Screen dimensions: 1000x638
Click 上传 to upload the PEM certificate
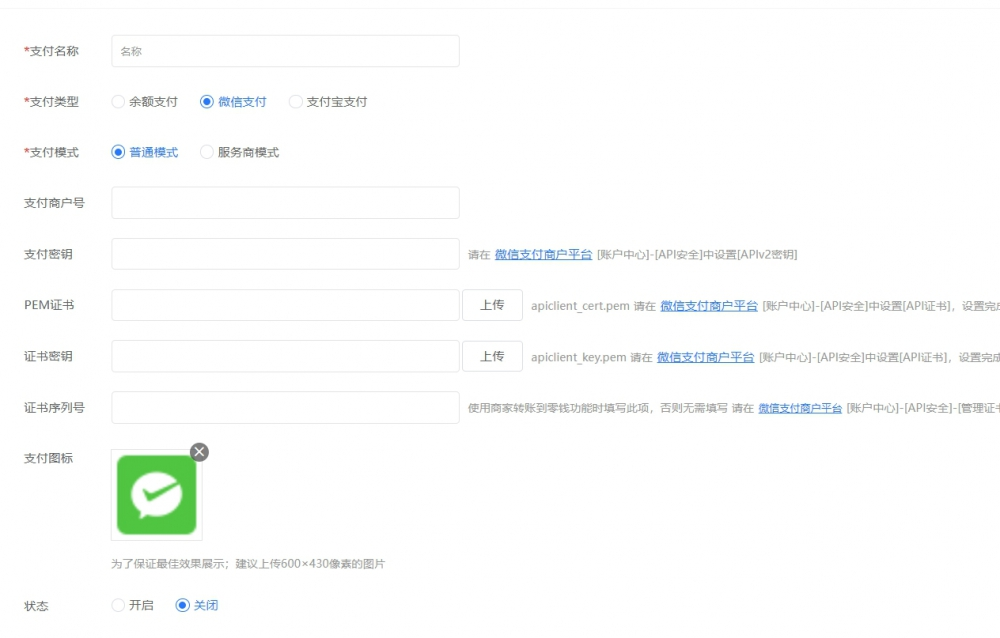point(492,304)
